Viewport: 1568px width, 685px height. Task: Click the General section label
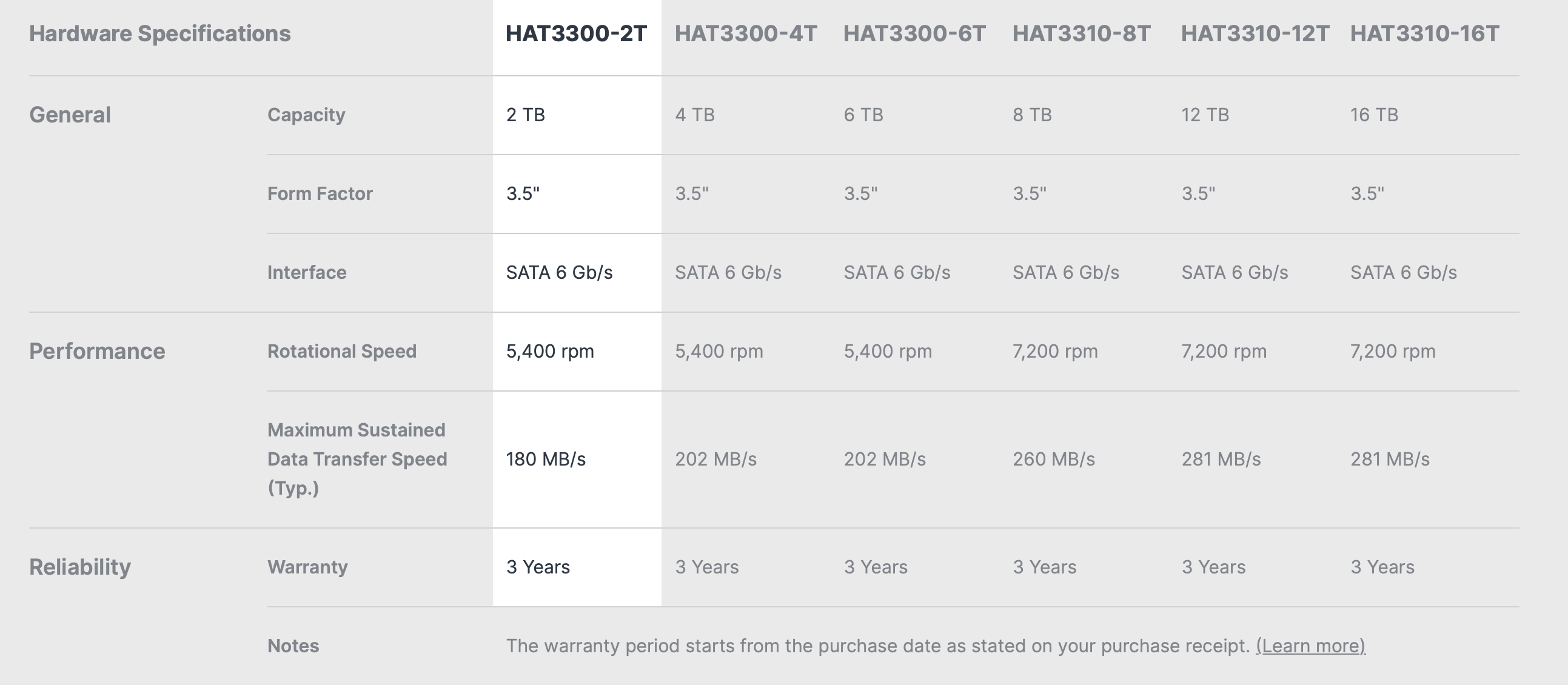click(x=70, y=115)
